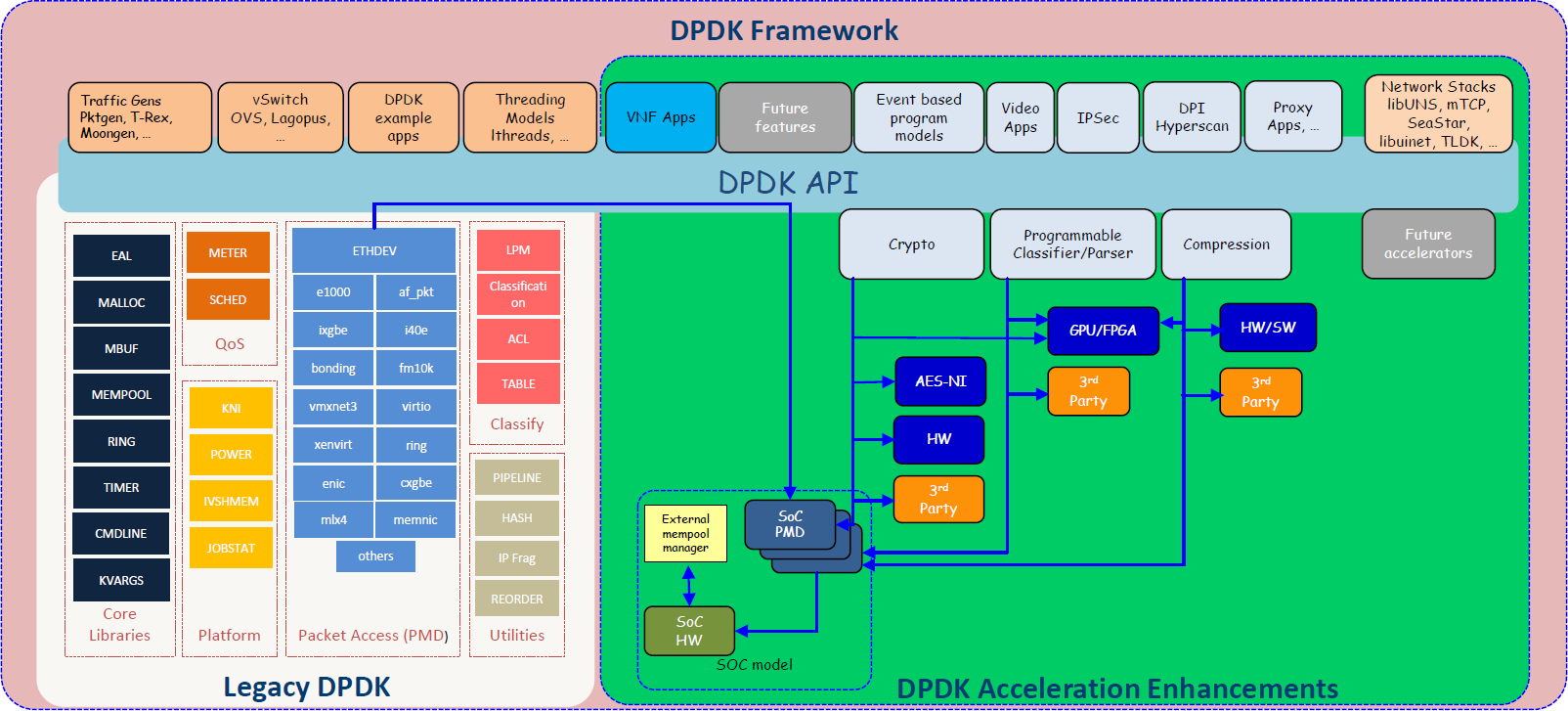Click the TABLE classify block

click(518, 383)
